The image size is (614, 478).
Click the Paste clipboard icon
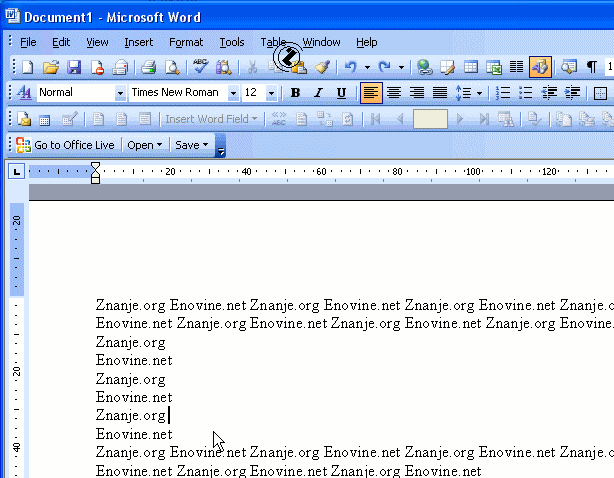click(x=299, y=67)
